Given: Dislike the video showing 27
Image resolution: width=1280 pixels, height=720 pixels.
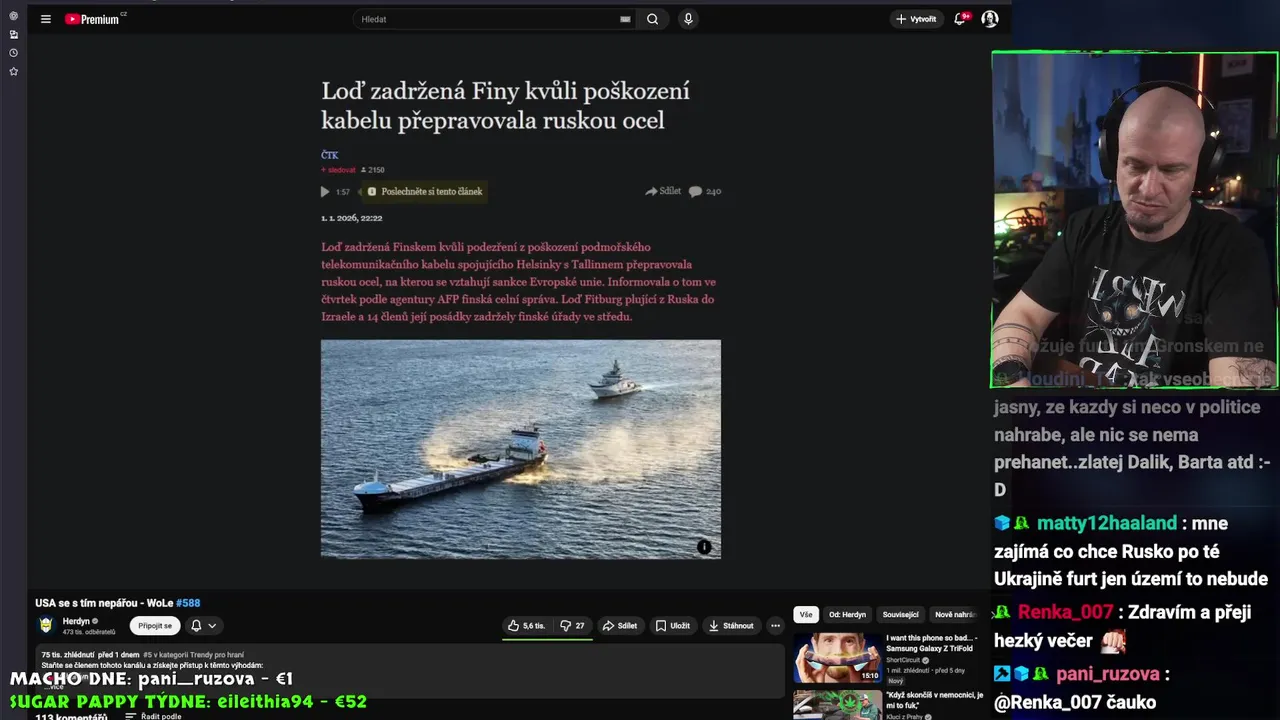Looking at the screenshot, I should [572, 626].
